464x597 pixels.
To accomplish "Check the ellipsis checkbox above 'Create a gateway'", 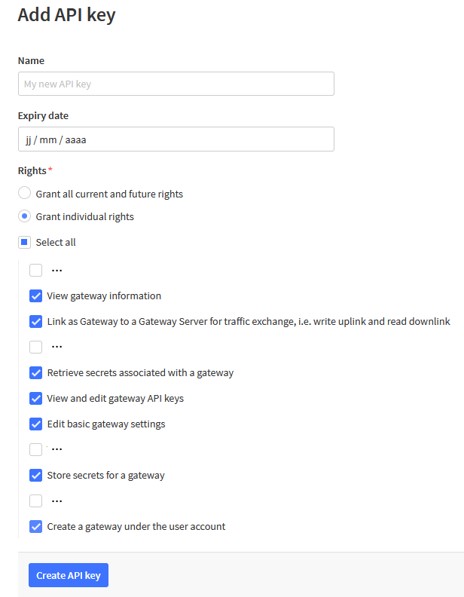I will coord(36,501).
